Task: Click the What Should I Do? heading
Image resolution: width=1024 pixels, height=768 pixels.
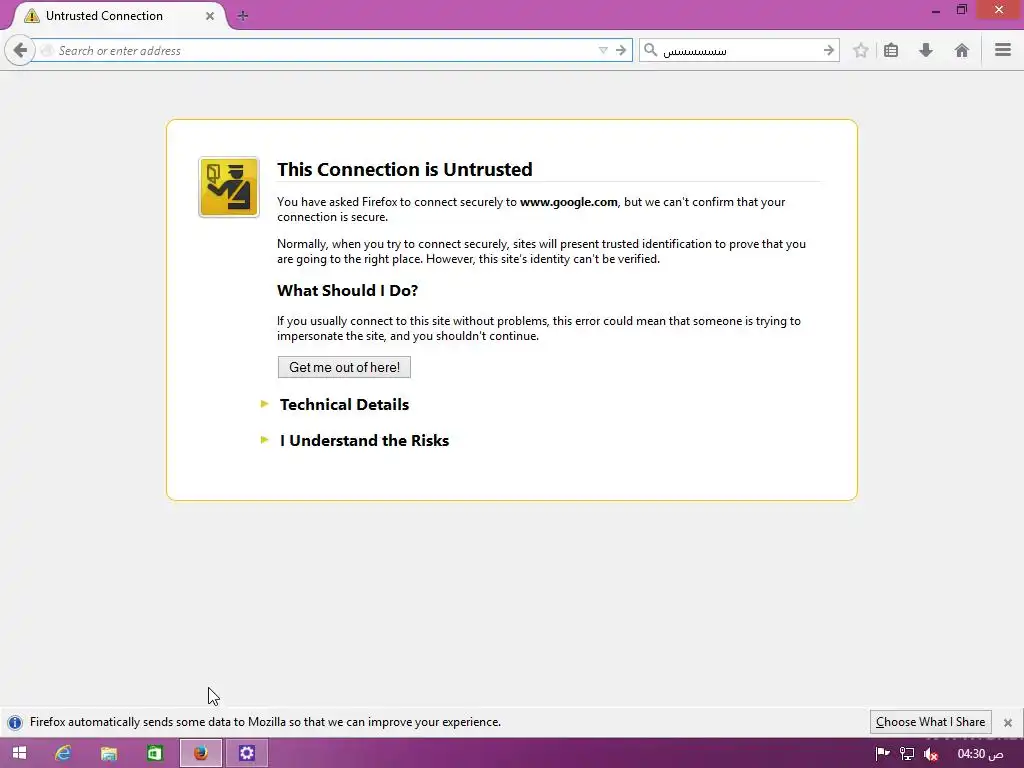Action: click(x=347, y=291)
